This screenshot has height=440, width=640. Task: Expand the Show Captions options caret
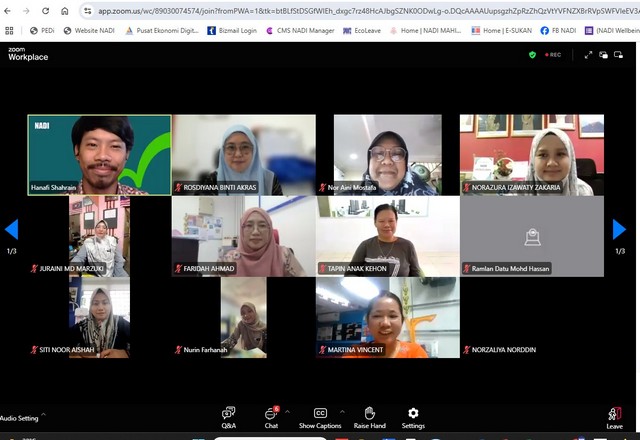pyautogui.click(x=343, y=410)
